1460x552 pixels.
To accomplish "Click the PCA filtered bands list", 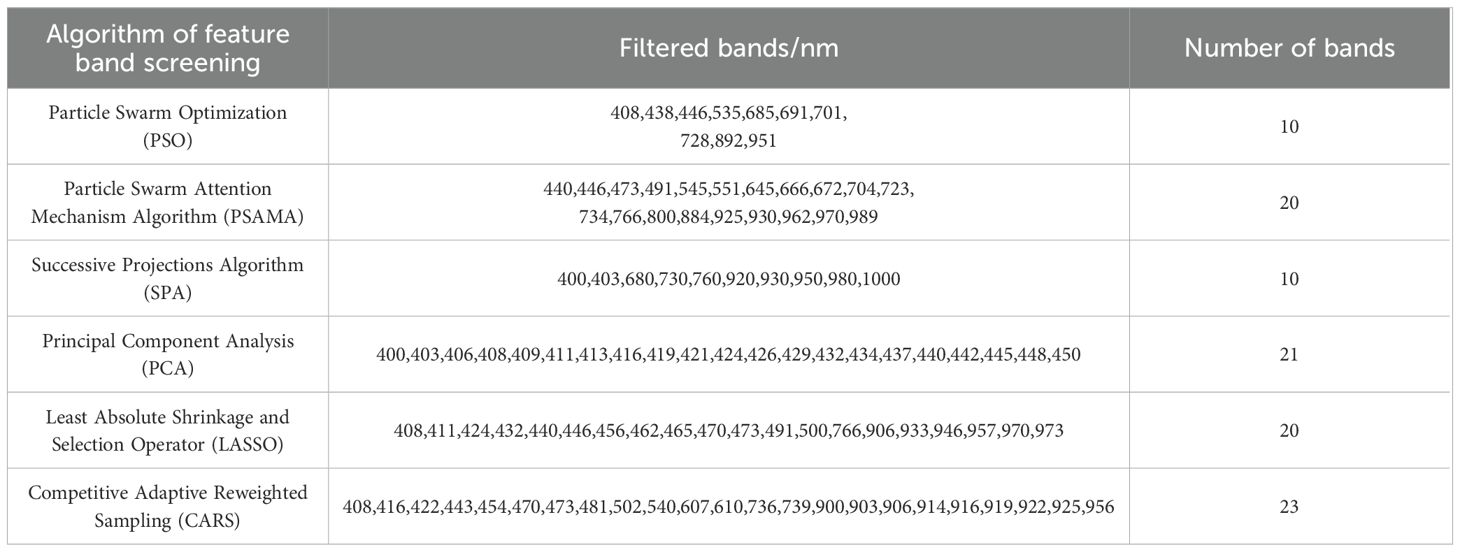I will pos(728,355).
